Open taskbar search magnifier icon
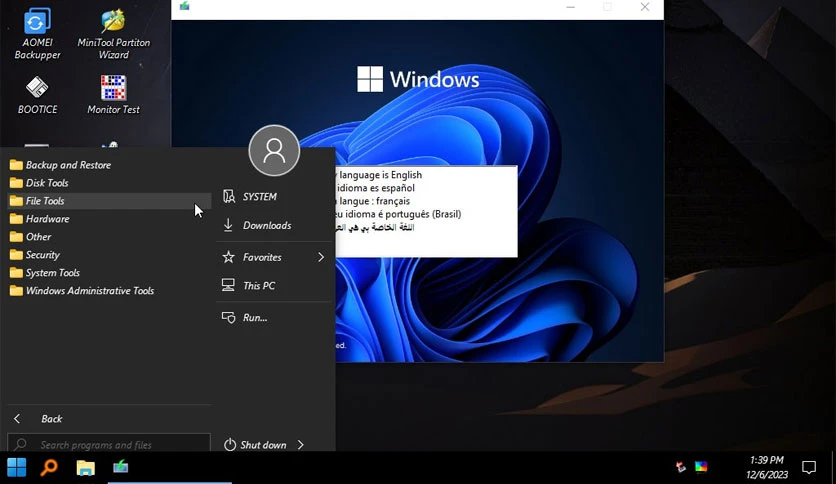Image resolution: width=836 pixels, height=484 pixels. [x=49, y=467]
